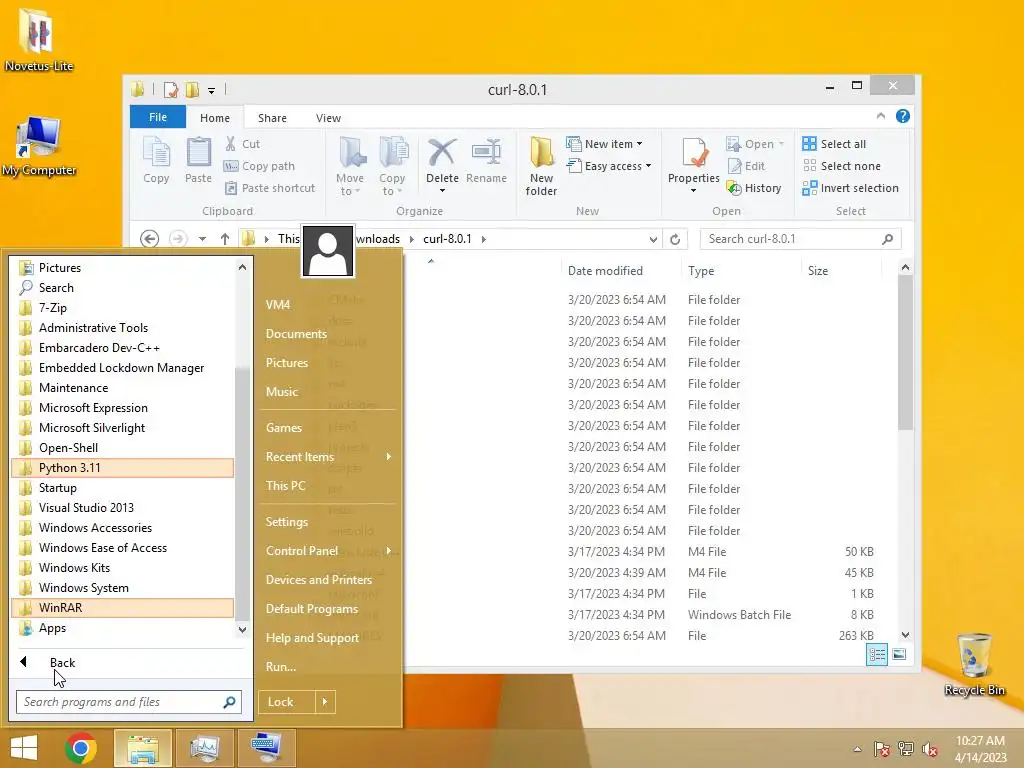Click the New folder icon
This screenshot has height=768, width=1024.
(x=541, y=153)
